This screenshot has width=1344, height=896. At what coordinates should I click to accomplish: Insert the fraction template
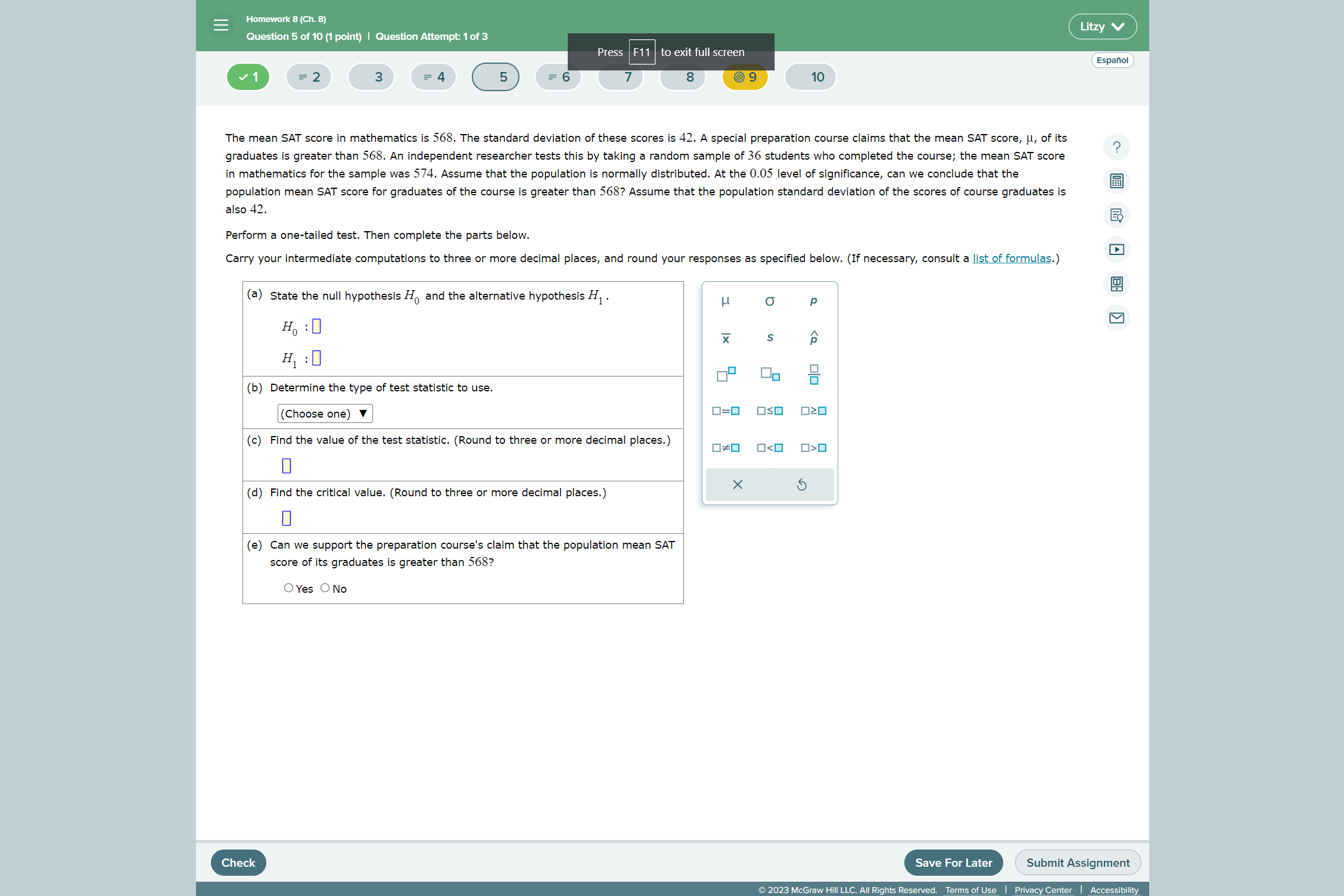point(813,375)
